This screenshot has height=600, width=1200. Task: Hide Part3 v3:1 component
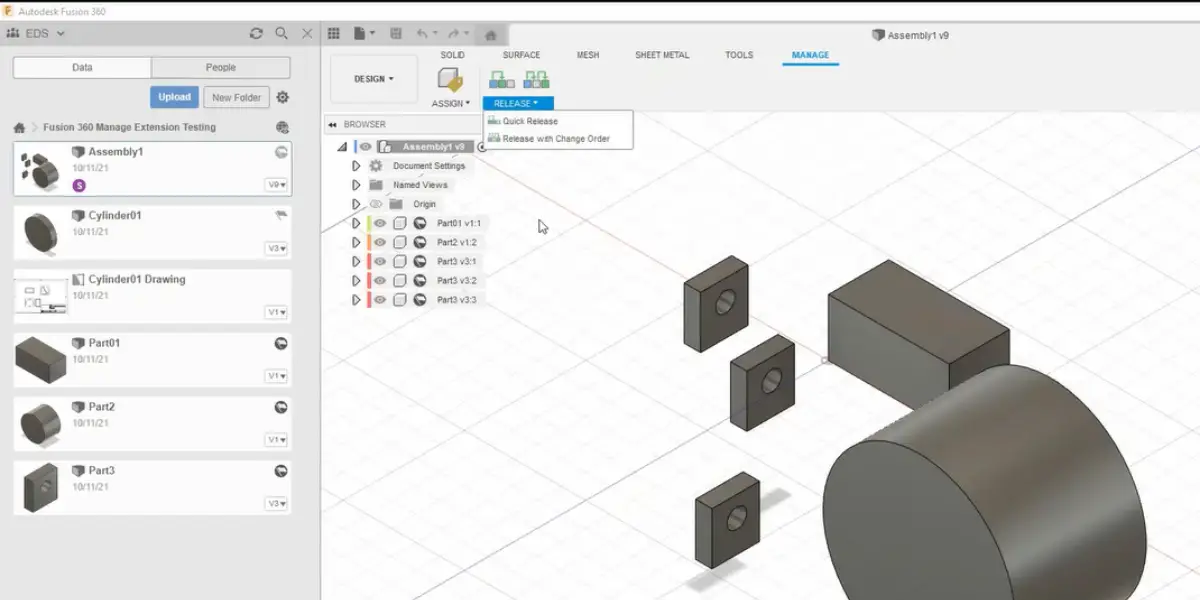click(x=380, y=261)
